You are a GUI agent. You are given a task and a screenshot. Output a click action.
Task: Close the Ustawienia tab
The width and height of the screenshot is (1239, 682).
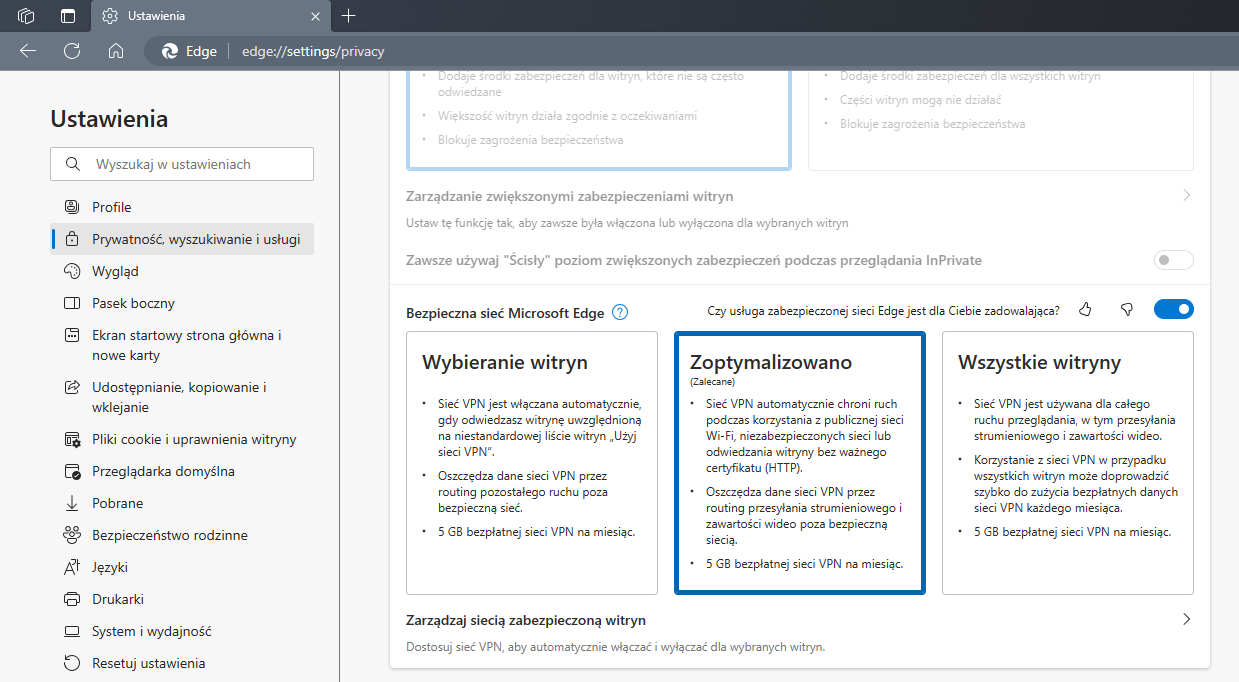click(x=316, y=16)
